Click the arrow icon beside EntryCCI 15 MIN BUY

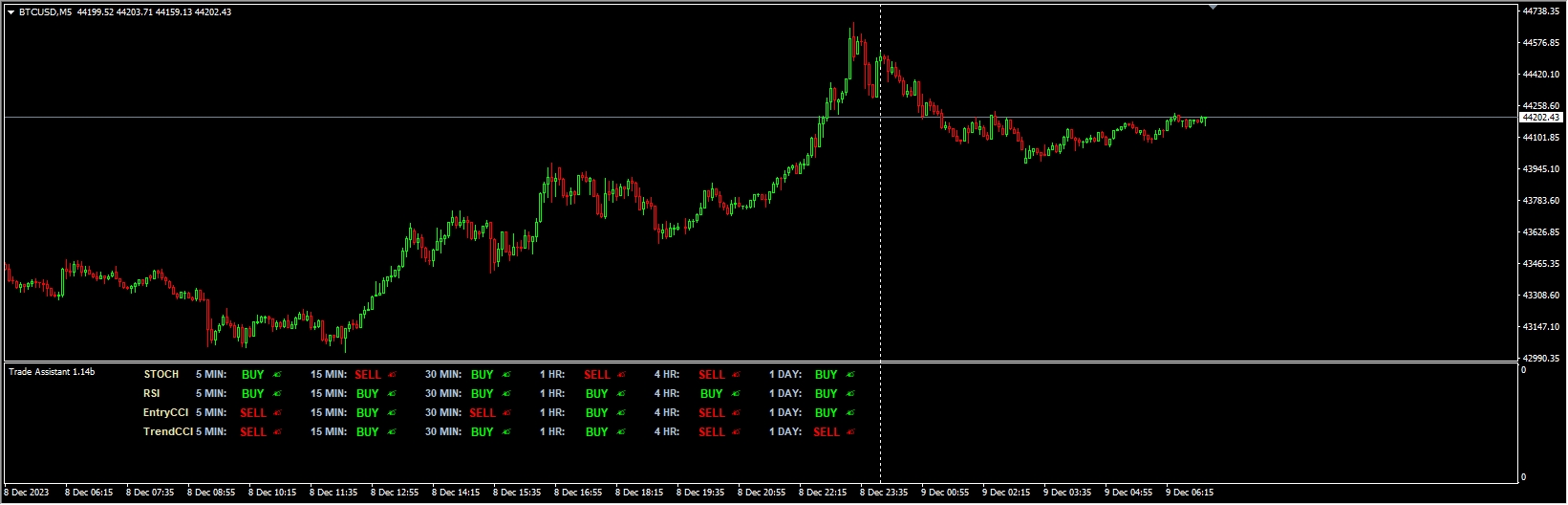(392, 413)
